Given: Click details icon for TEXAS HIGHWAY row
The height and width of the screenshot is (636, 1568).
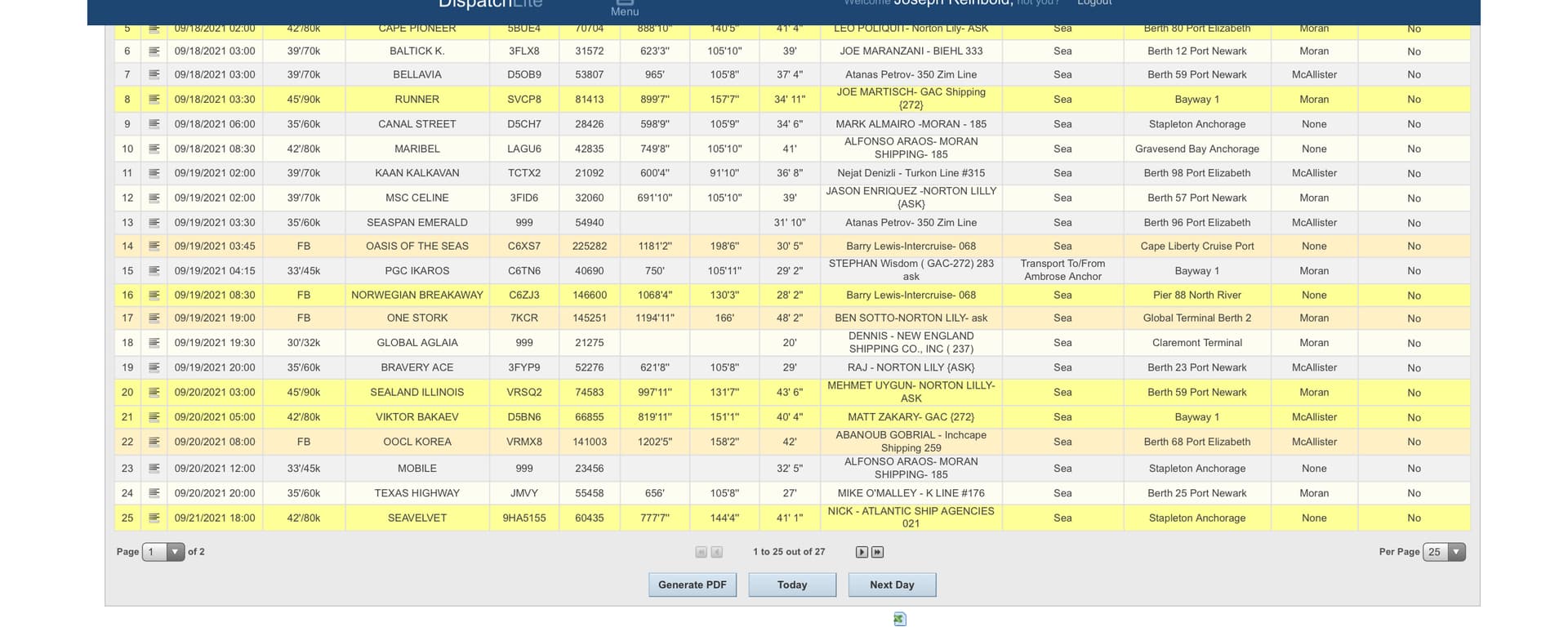Looking at the screenshot, I should [154, 493].
